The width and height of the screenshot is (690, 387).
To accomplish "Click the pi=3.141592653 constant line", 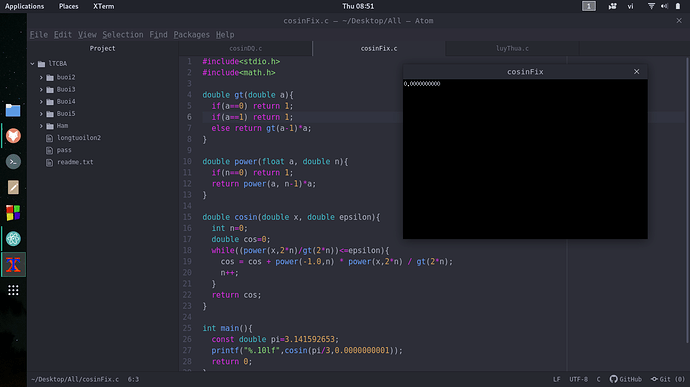I will click(275, 339).
